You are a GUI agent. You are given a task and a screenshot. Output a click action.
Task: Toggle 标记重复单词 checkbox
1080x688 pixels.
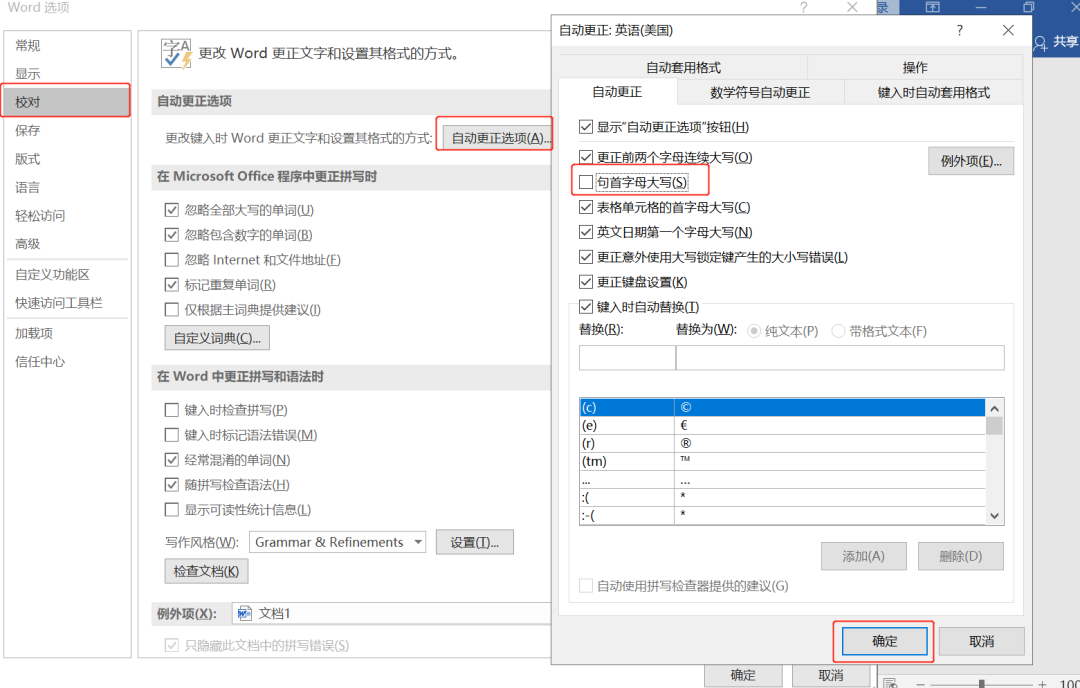point(172,284)
